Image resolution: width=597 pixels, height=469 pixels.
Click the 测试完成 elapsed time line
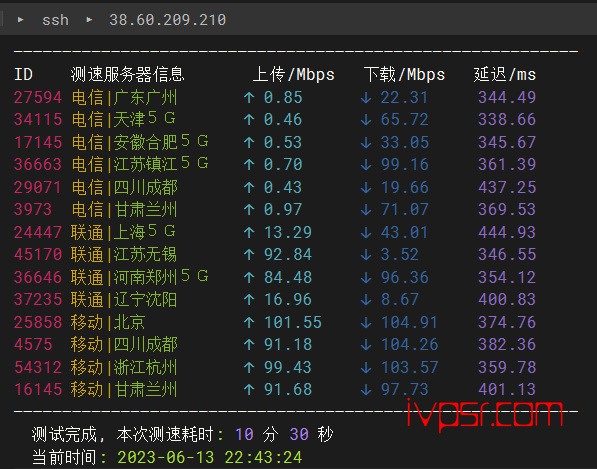pyautogui.click(x=182, y=434)
